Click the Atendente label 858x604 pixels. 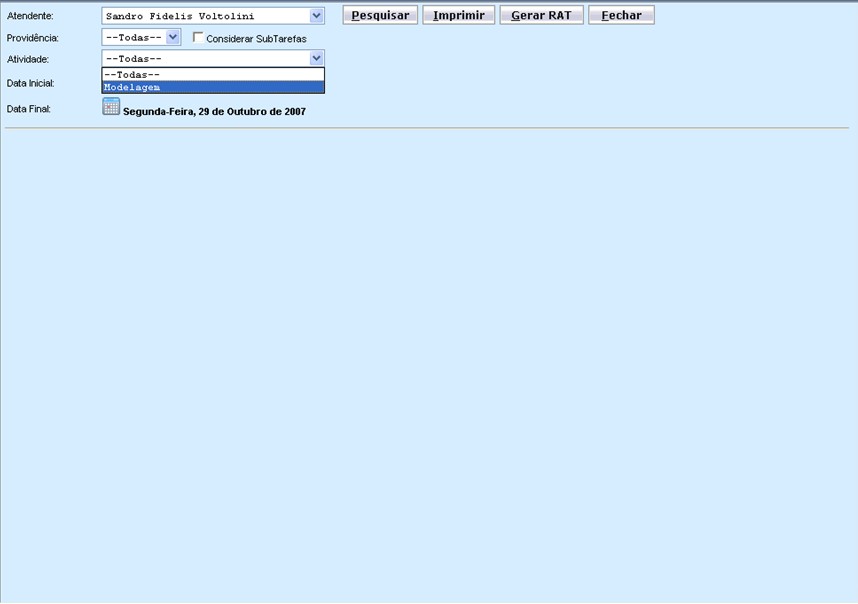(30, 16)
